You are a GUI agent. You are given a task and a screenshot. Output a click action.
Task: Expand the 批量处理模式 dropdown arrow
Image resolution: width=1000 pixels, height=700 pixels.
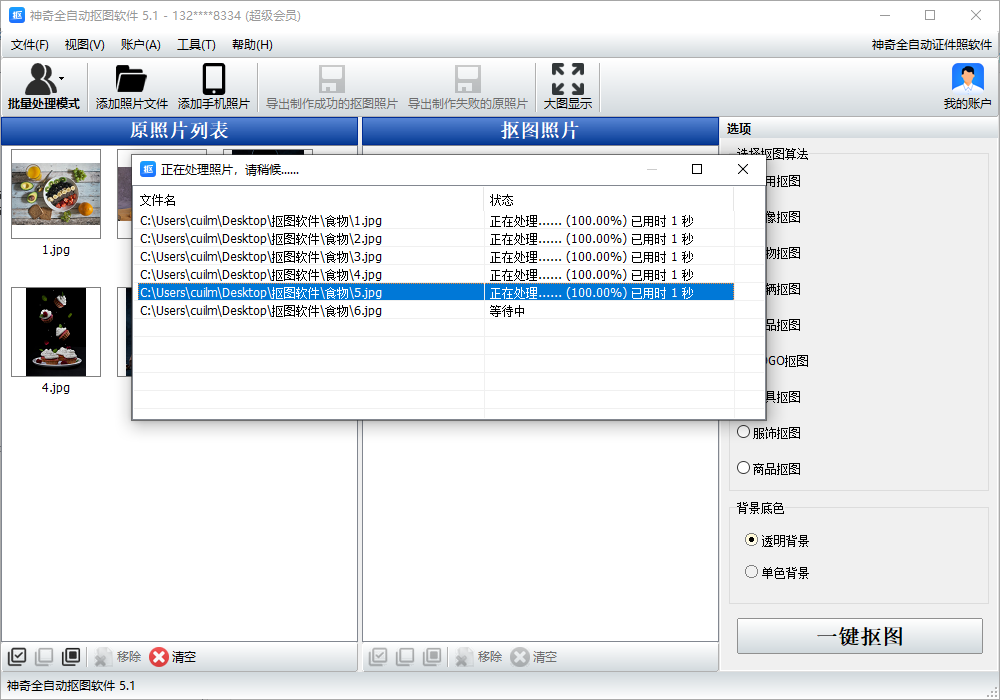point(62,78)
